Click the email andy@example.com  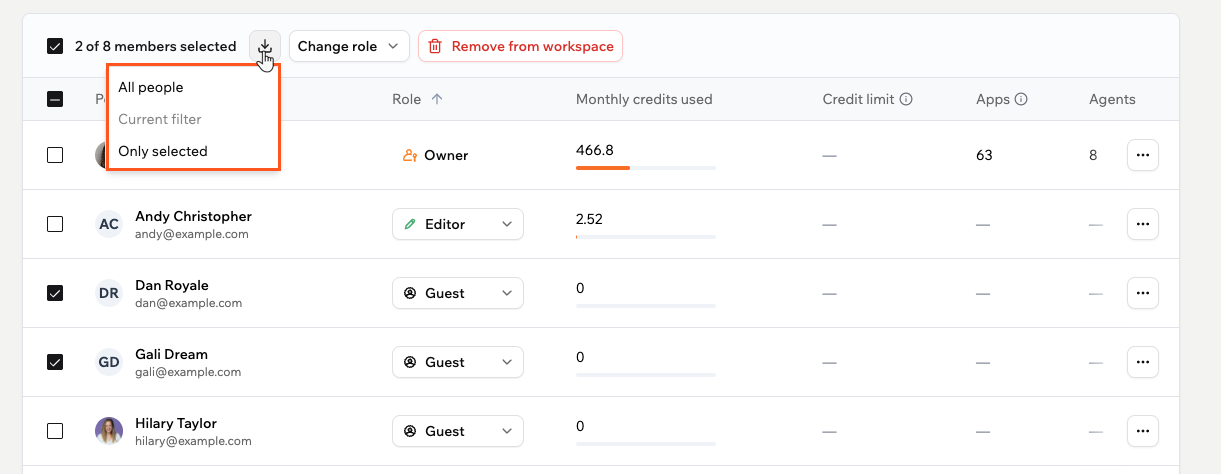[x=192, y=234]
